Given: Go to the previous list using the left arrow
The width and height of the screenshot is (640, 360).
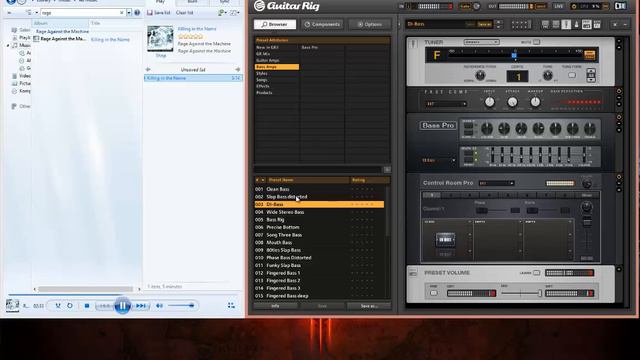Looking at the screenshot, I should click(148, 70).
